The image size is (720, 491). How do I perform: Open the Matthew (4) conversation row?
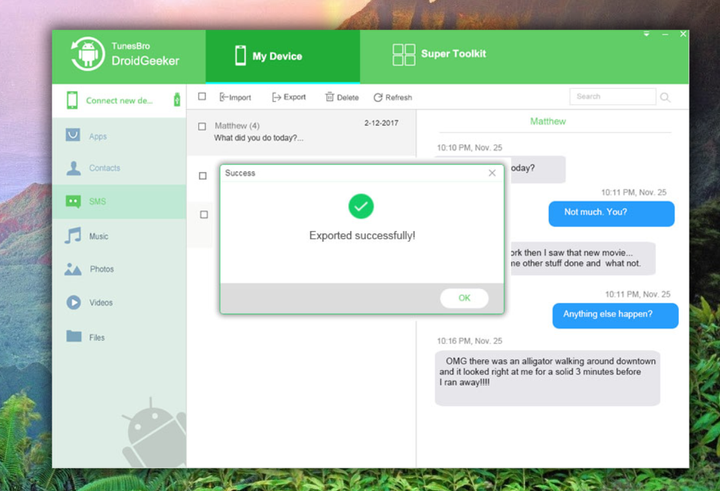click(301, 132)
